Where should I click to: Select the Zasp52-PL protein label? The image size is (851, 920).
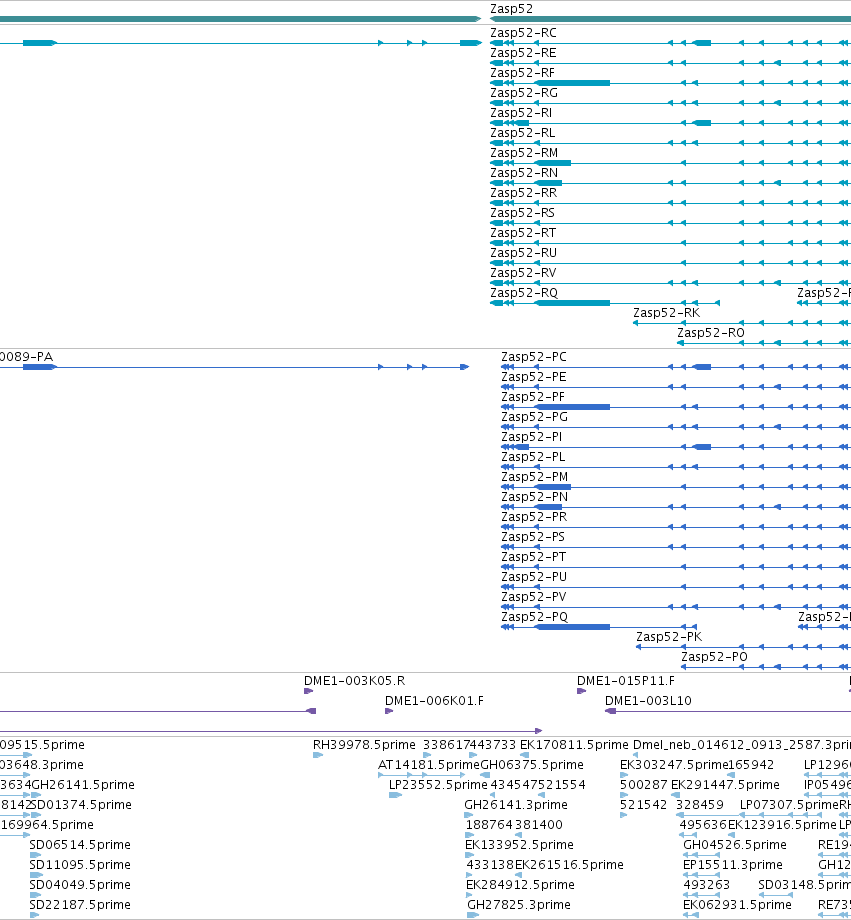click(533, 456)
